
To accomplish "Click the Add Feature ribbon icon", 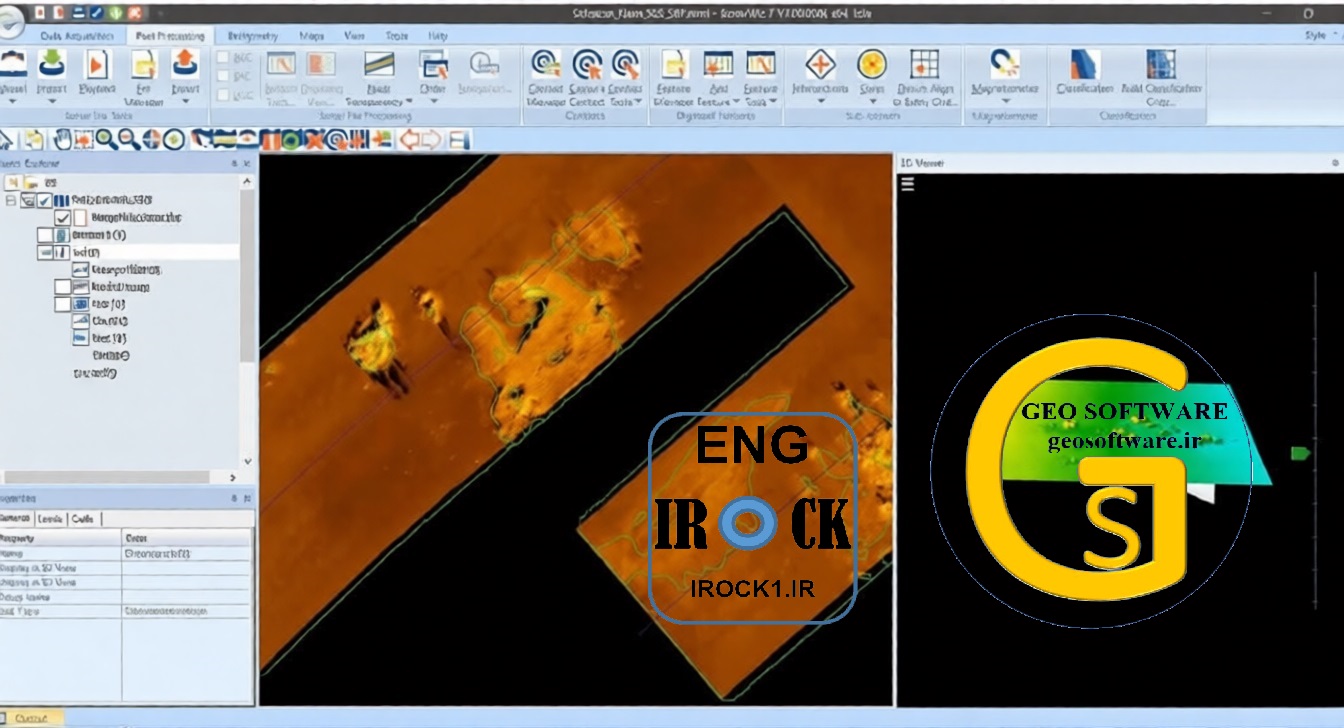I will coord(717,64).
